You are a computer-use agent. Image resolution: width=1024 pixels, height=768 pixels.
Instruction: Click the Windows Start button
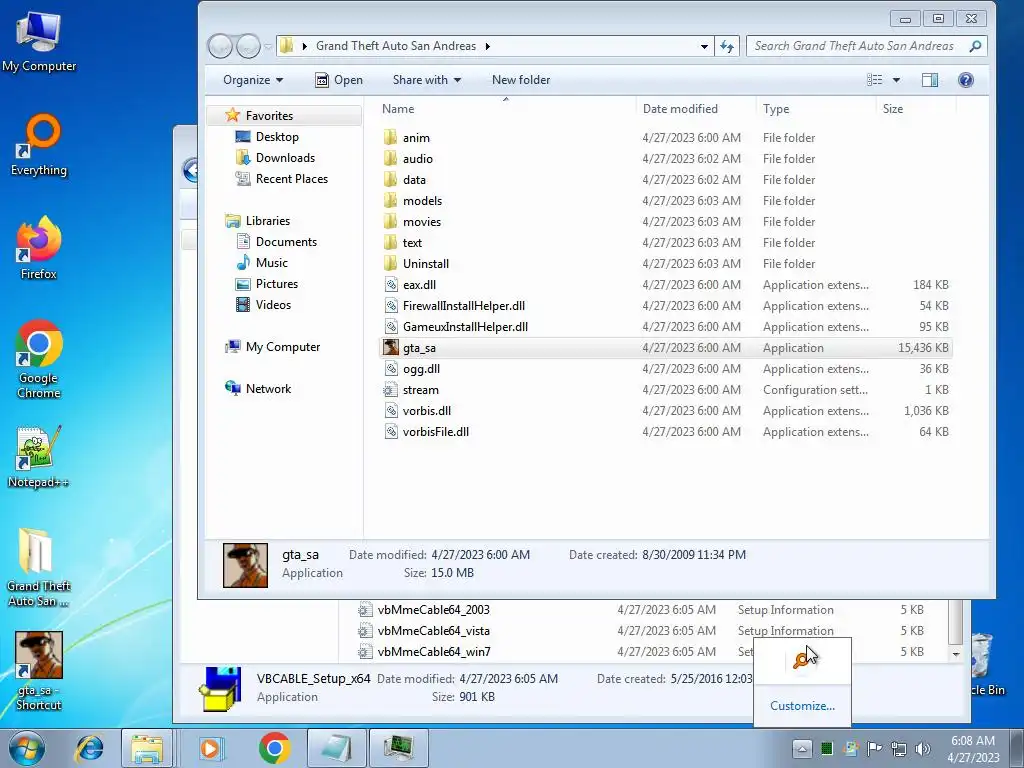26,748
